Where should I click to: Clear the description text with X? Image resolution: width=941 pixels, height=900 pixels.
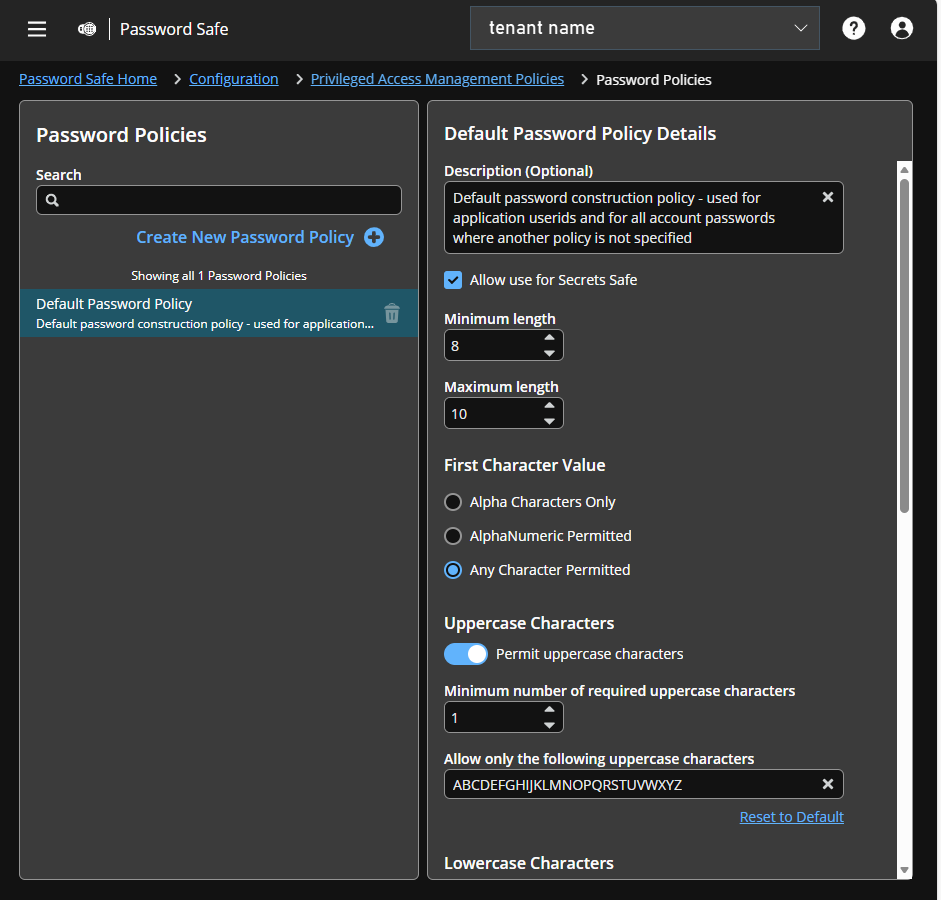[x=828, y=197]
